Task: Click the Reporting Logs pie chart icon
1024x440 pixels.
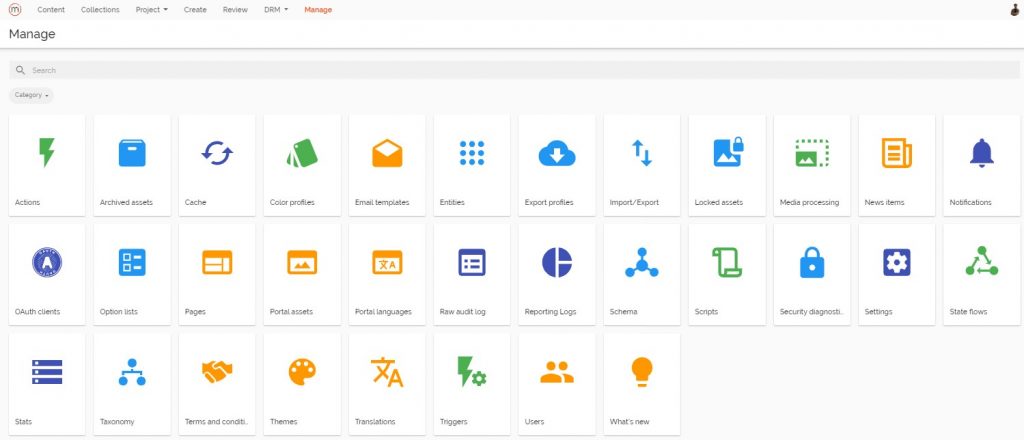Action: point(556,262)
